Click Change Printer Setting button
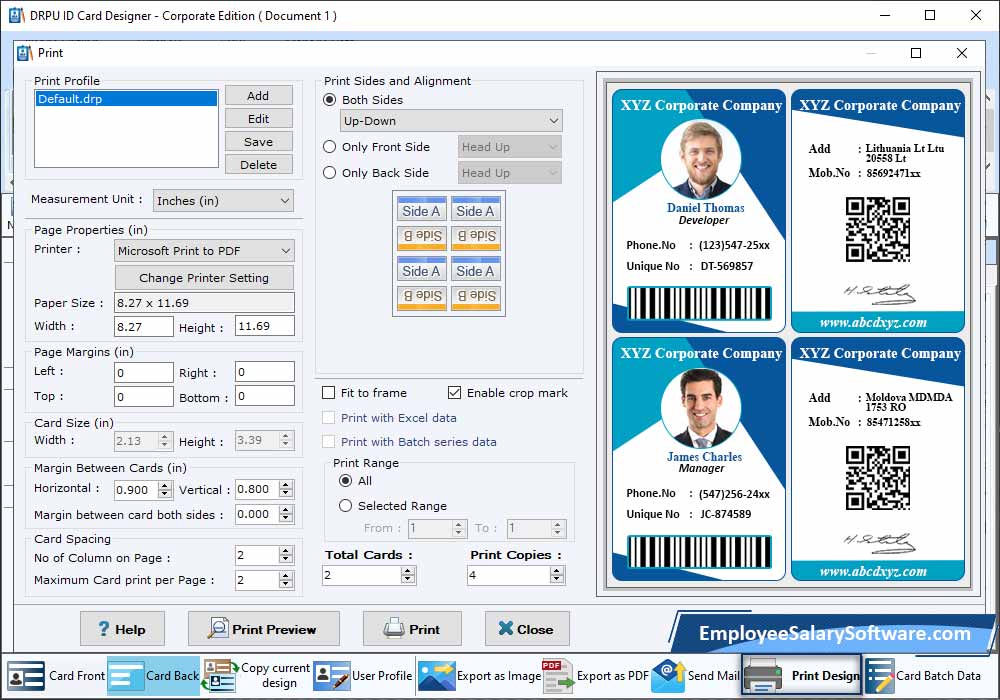 [204, 277]
